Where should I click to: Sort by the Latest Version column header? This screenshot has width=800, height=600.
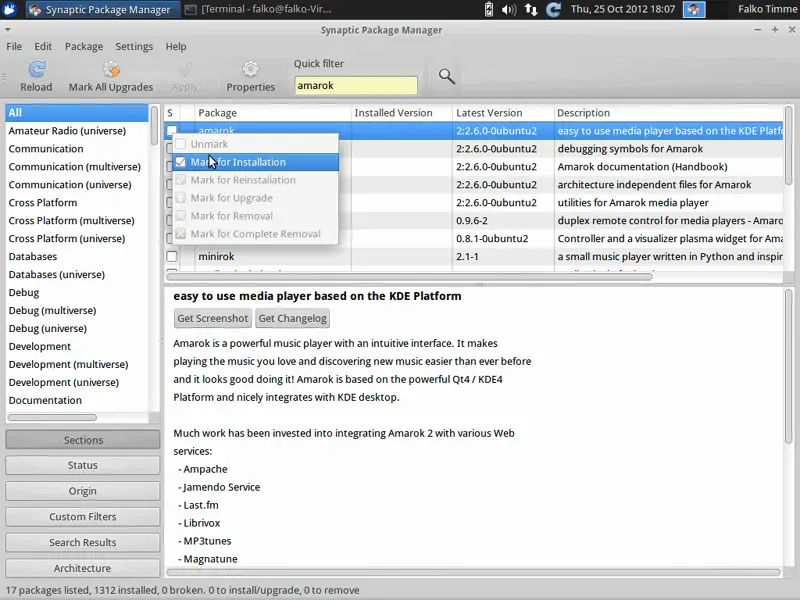point(503,113)
